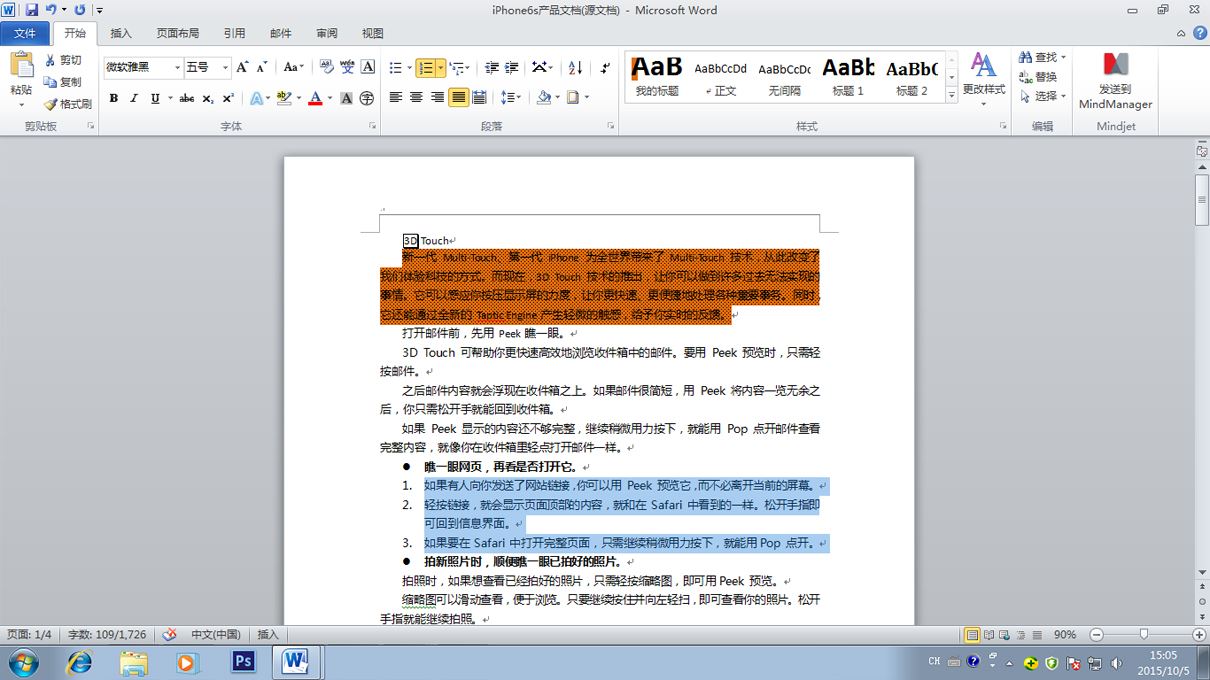Click the Phonetic Guide (文 with pinyin) icon

pos(347,67)
